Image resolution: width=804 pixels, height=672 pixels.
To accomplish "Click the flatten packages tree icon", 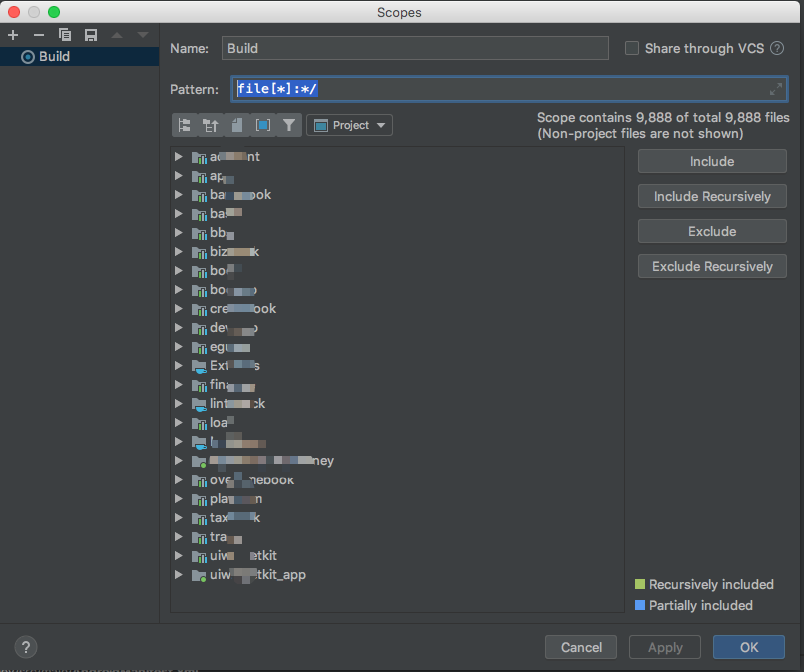I will (184, 125).
